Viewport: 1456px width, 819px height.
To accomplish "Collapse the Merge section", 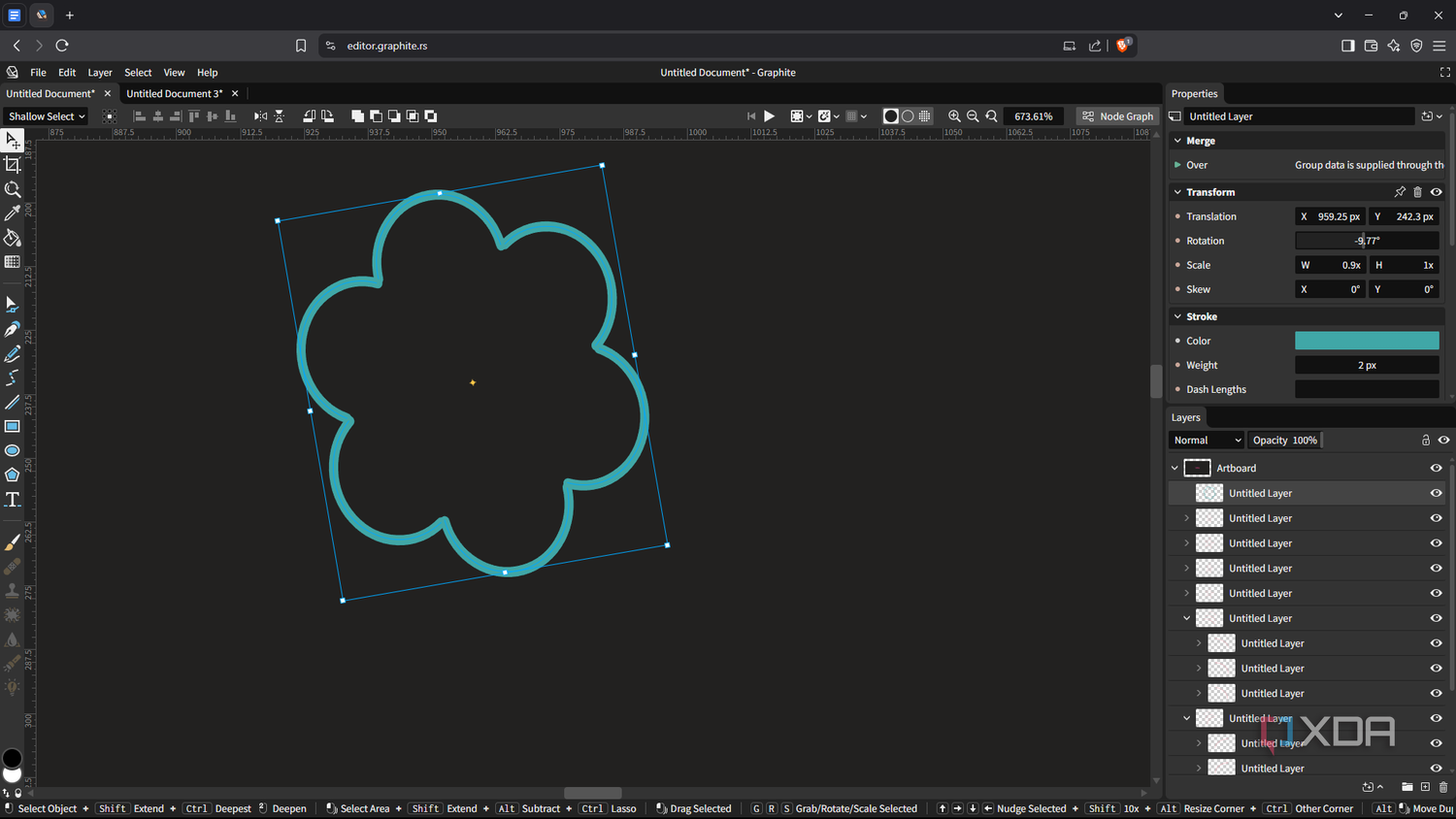I will coord(1177,141).
